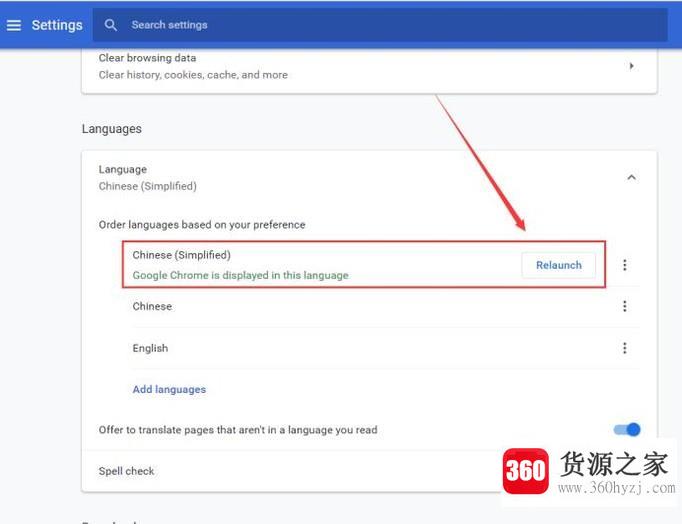Screen dimensions: 682x524
Task: Open the hamburger main menu
Action: click(14, 25)
